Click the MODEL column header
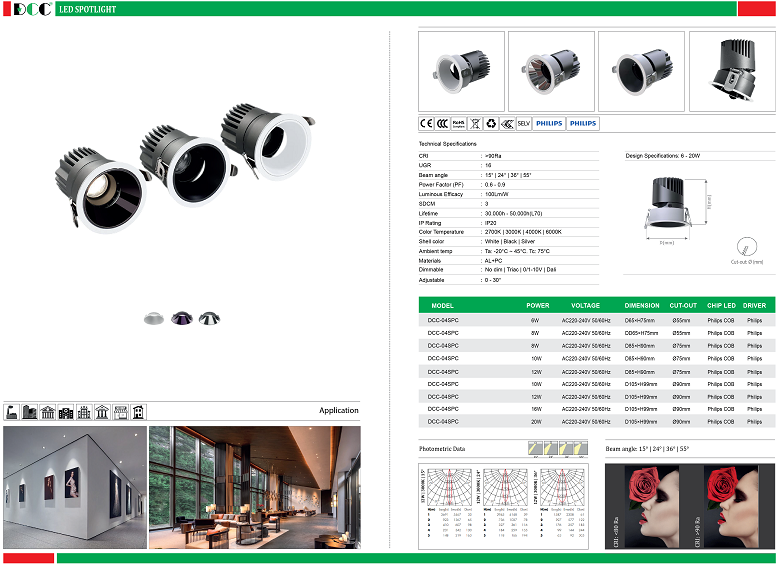781x567 pixels. click(442, 305)
